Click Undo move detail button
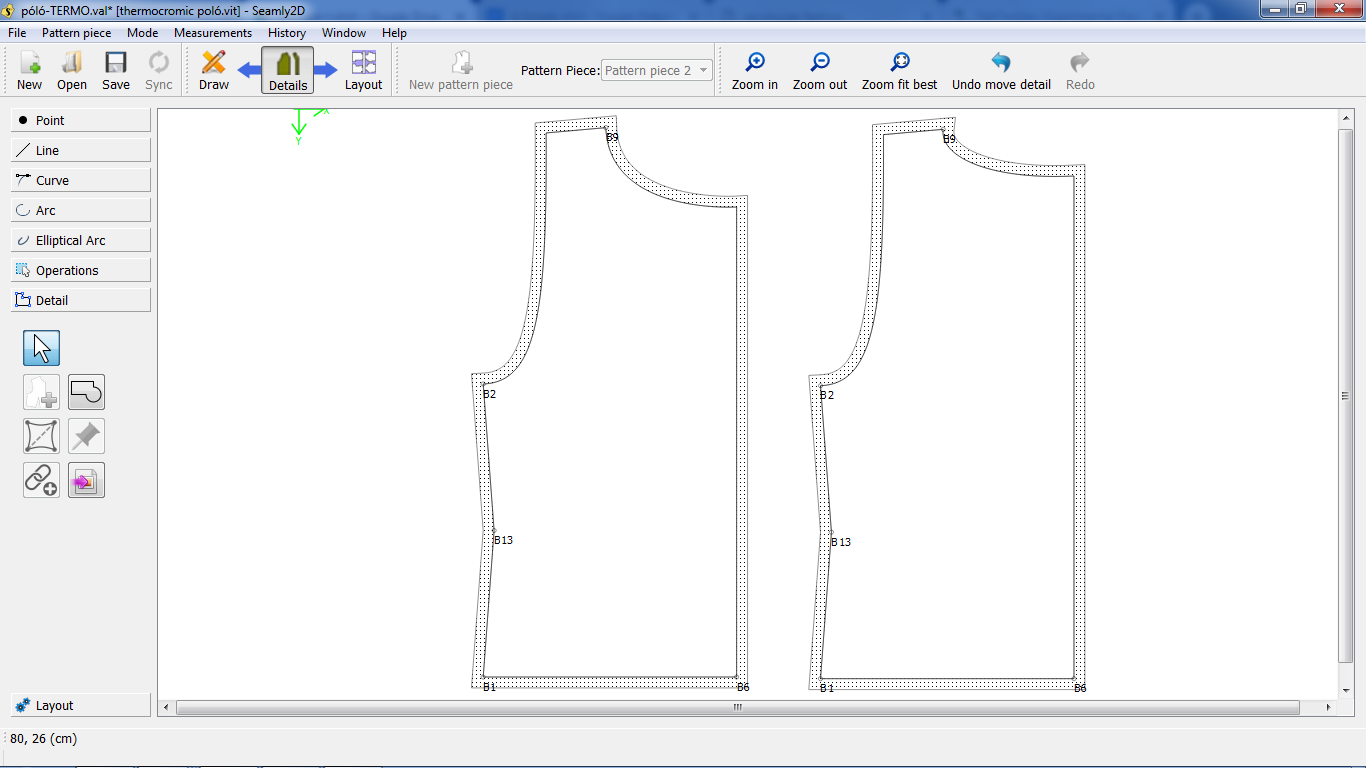The height and width of the screenshot is (768, 1366). click(x=1001, y=71)
